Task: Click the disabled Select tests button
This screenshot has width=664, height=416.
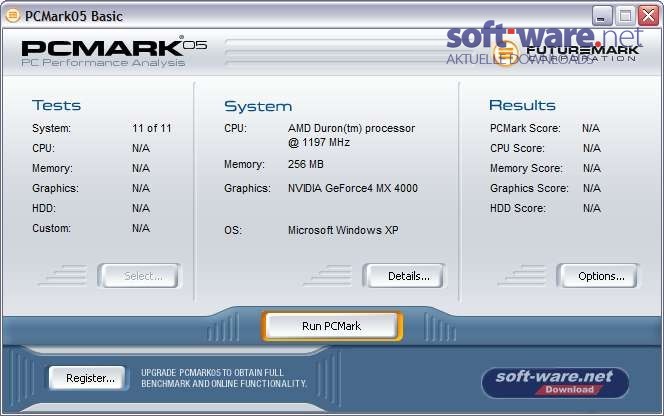Action: (x=139, y=276)
